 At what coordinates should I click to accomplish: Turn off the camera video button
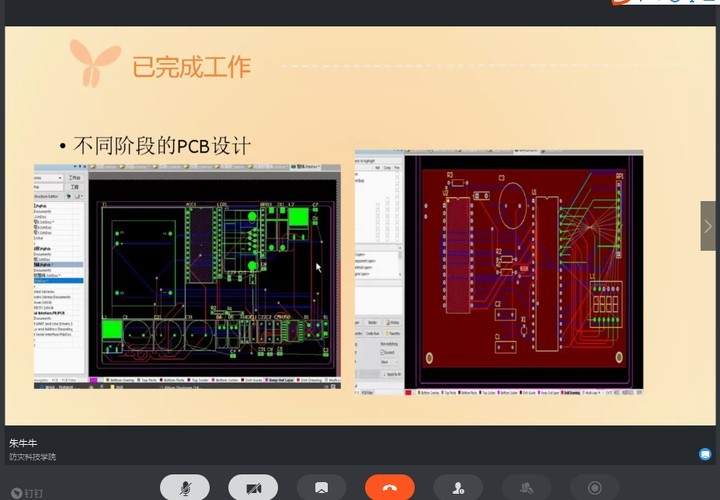[x=253, y=487]
